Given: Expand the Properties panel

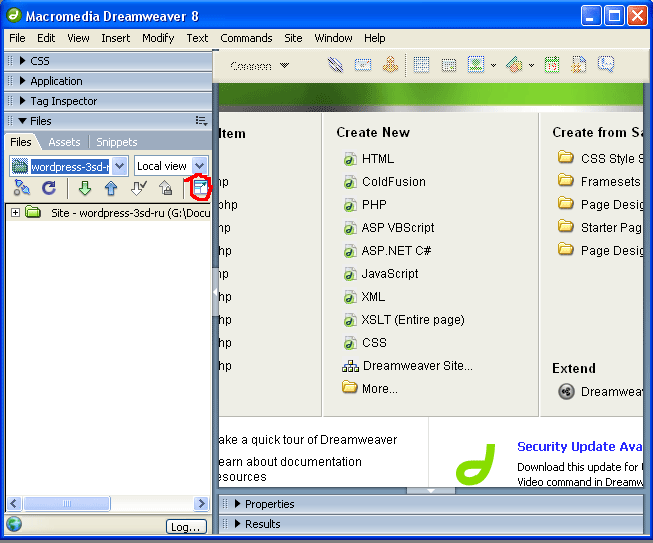Looking at the screenshot, I should pos(237,504).
